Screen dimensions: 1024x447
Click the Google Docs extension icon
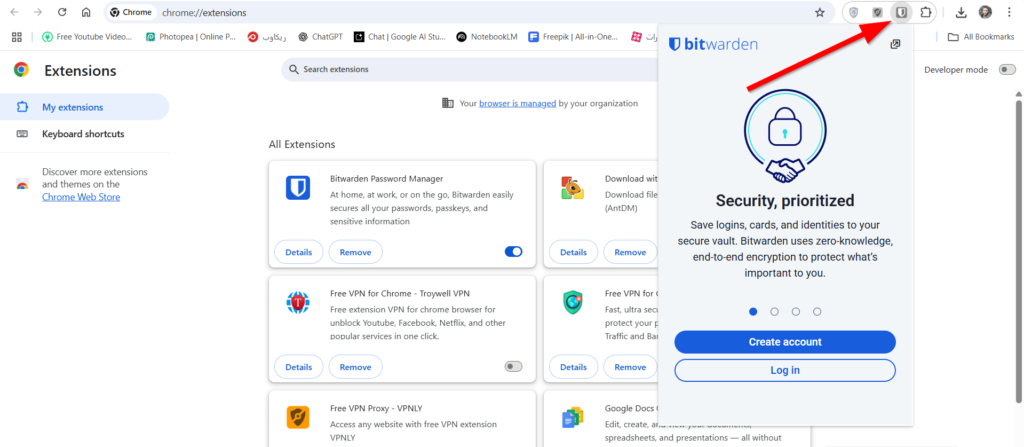coord(573,417)
